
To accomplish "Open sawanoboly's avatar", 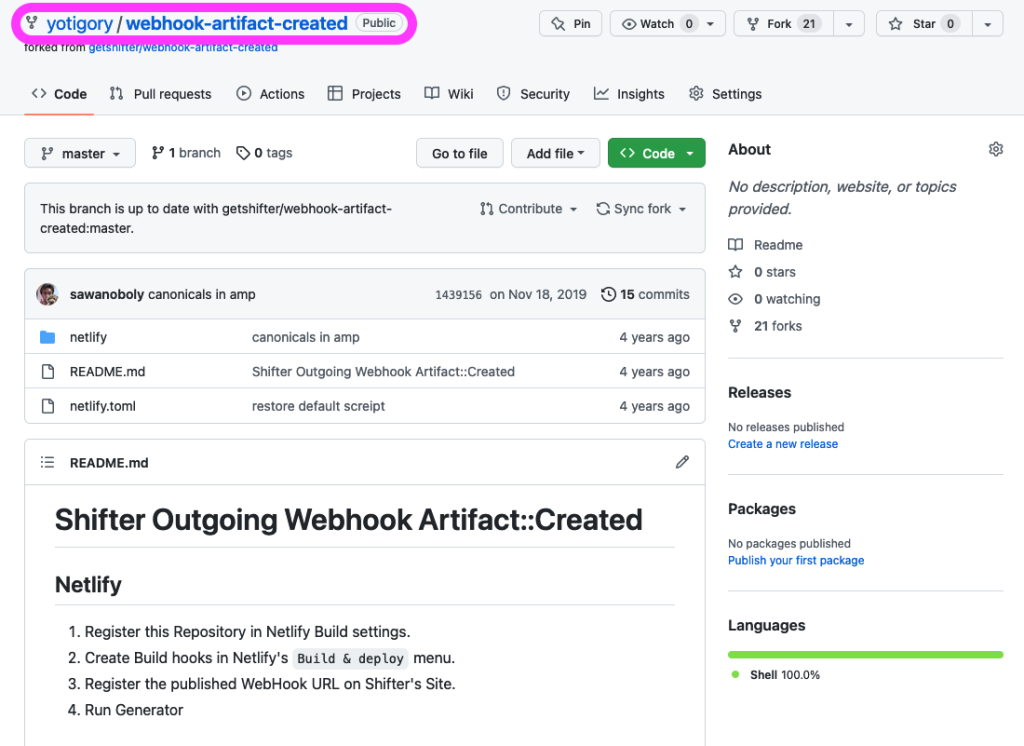I will pos(47,294).
